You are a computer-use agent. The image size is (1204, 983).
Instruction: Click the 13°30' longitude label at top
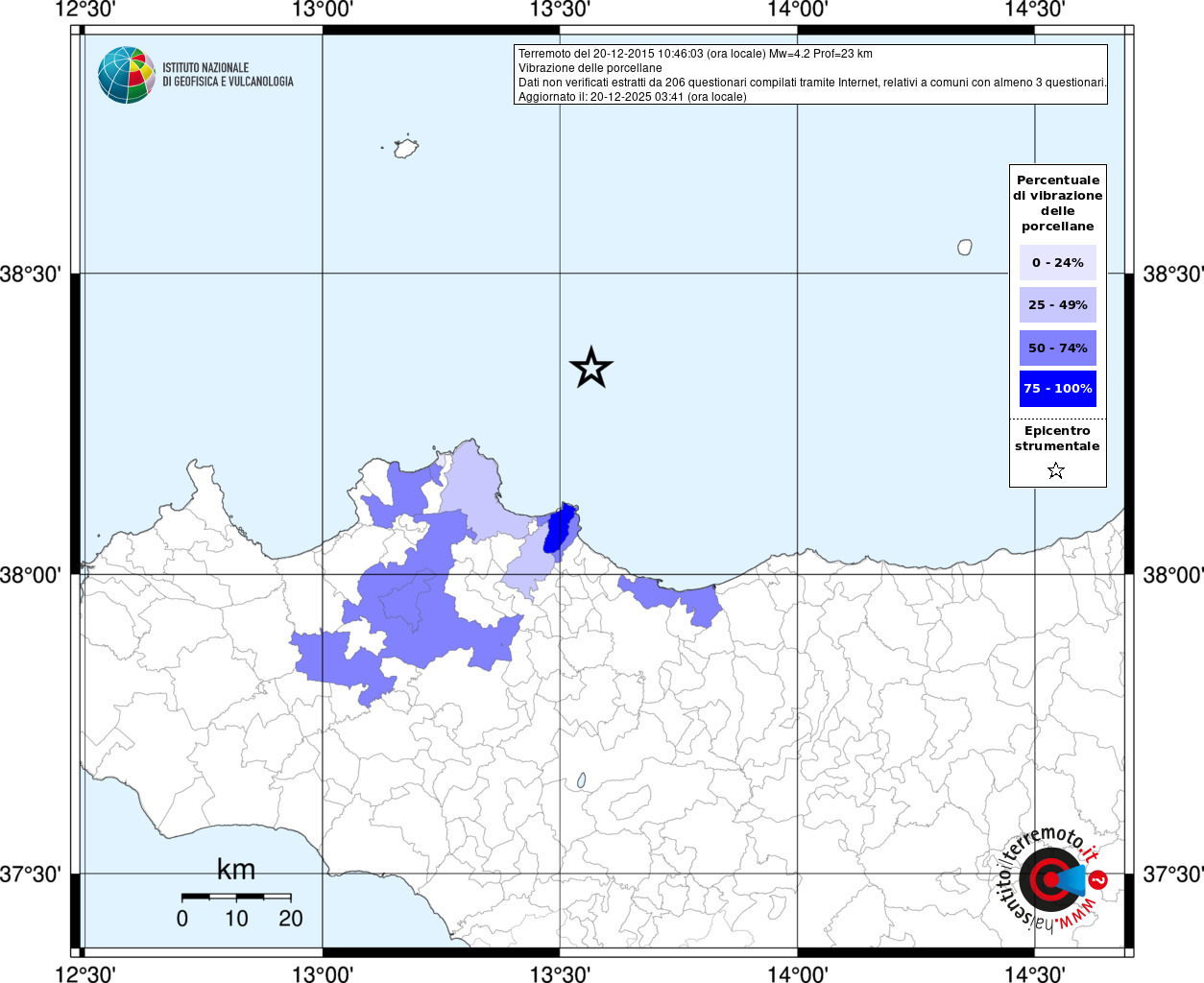click(x=560, y=10)
